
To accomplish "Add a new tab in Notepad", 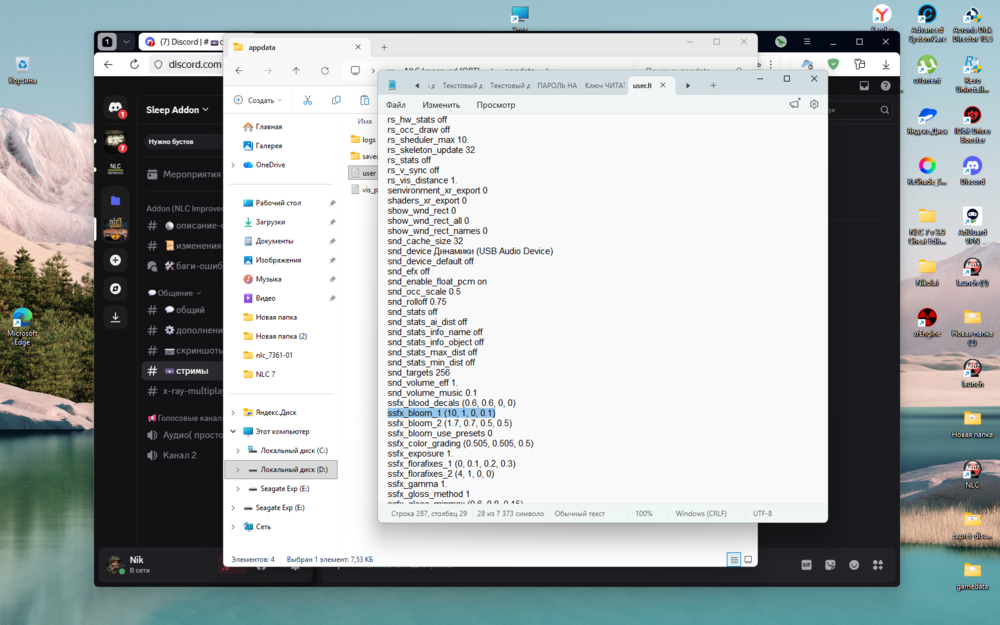I will click(x=713, y=85).
